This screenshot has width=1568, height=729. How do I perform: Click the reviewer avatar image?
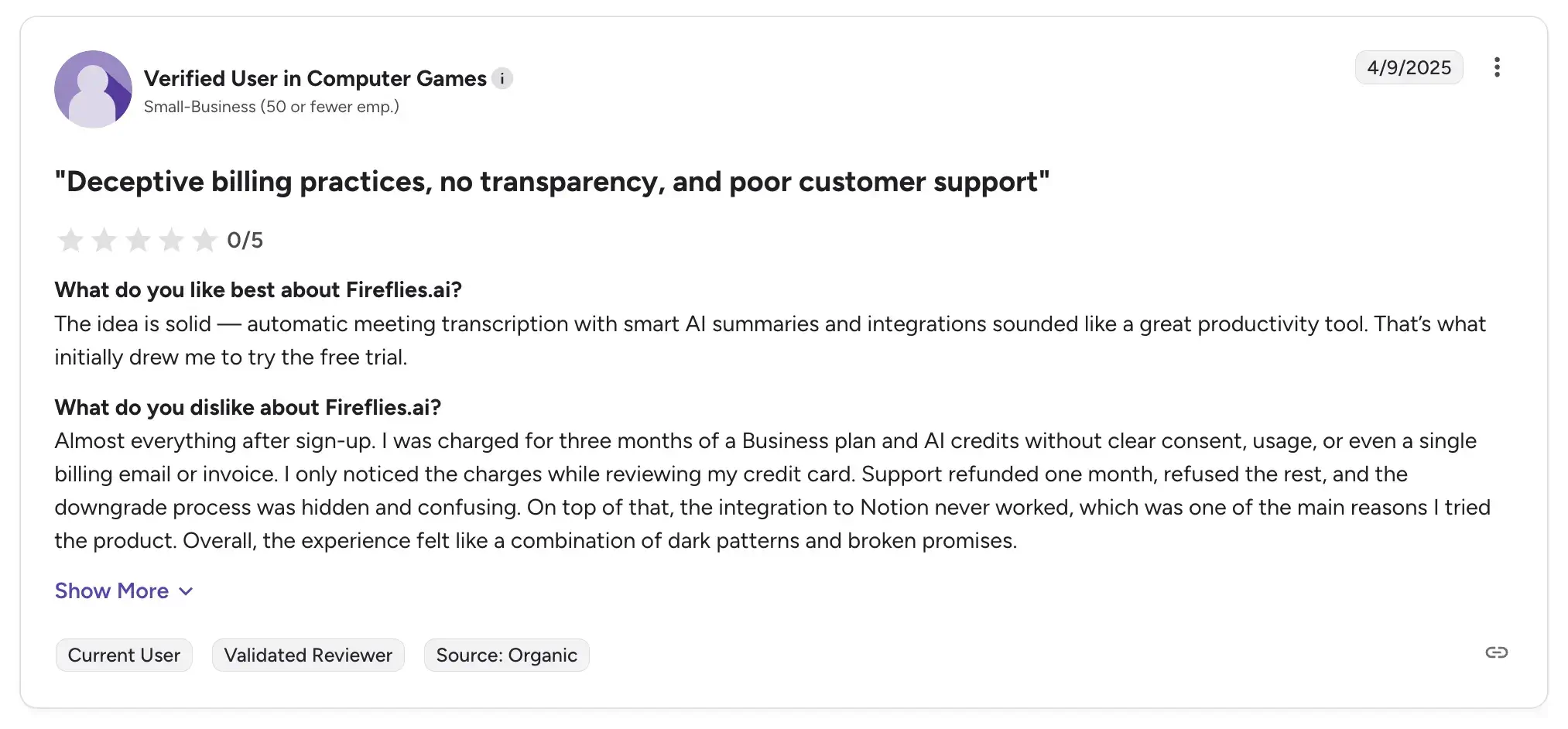(93, 89)
